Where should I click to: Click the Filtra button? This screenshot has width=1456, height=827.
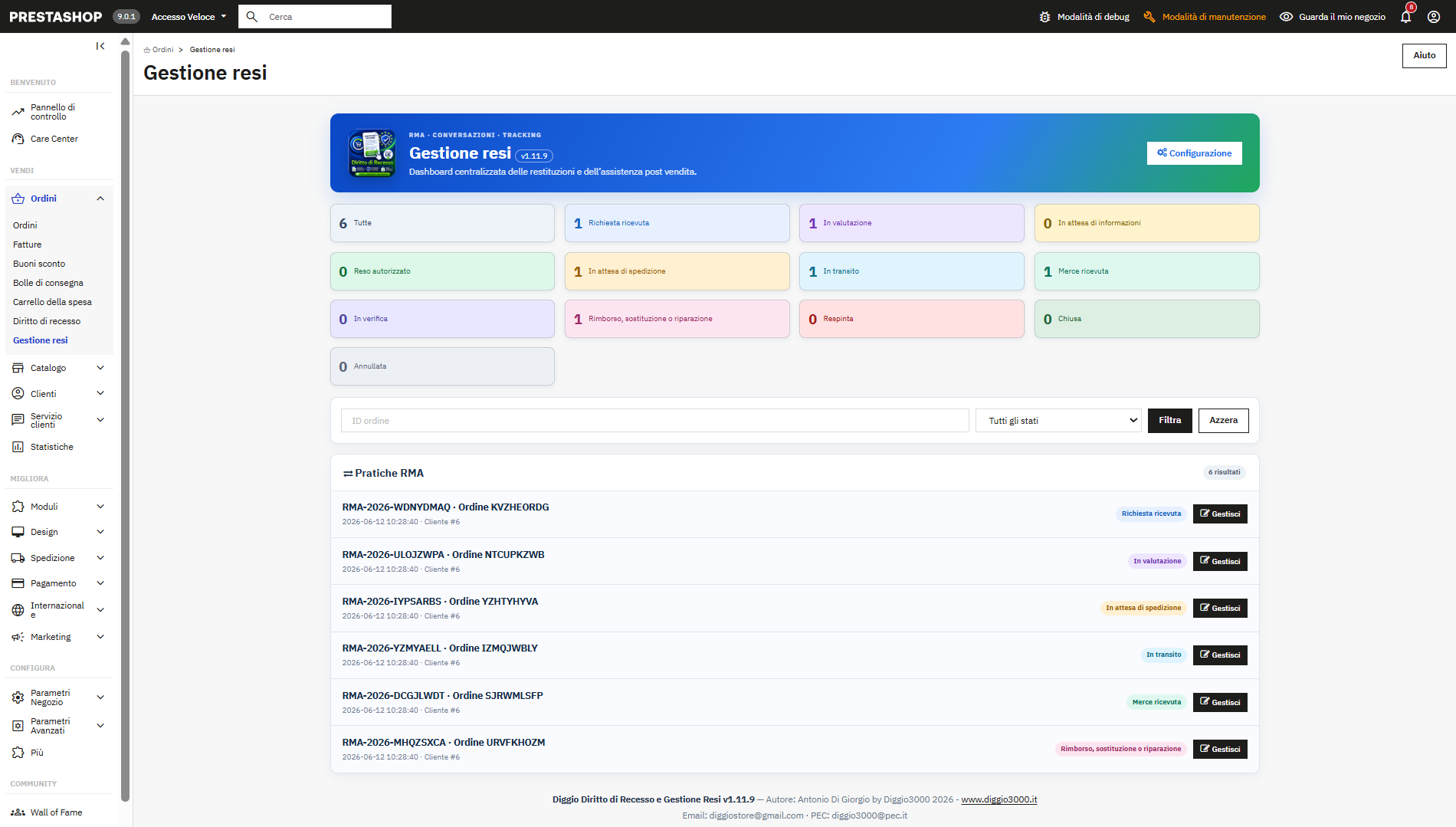[1170, 421]
